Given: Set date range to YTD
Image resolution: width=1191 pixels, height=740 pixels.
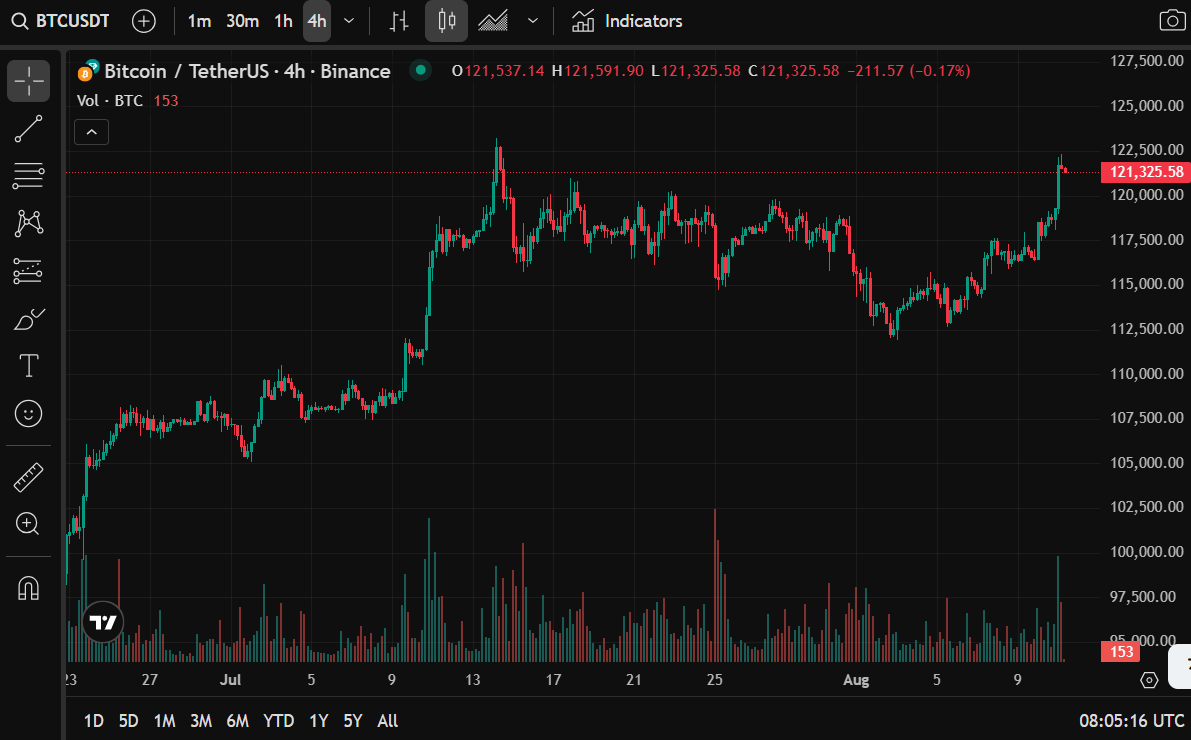Looking at the screenshot, I should (x=278, y=721).
